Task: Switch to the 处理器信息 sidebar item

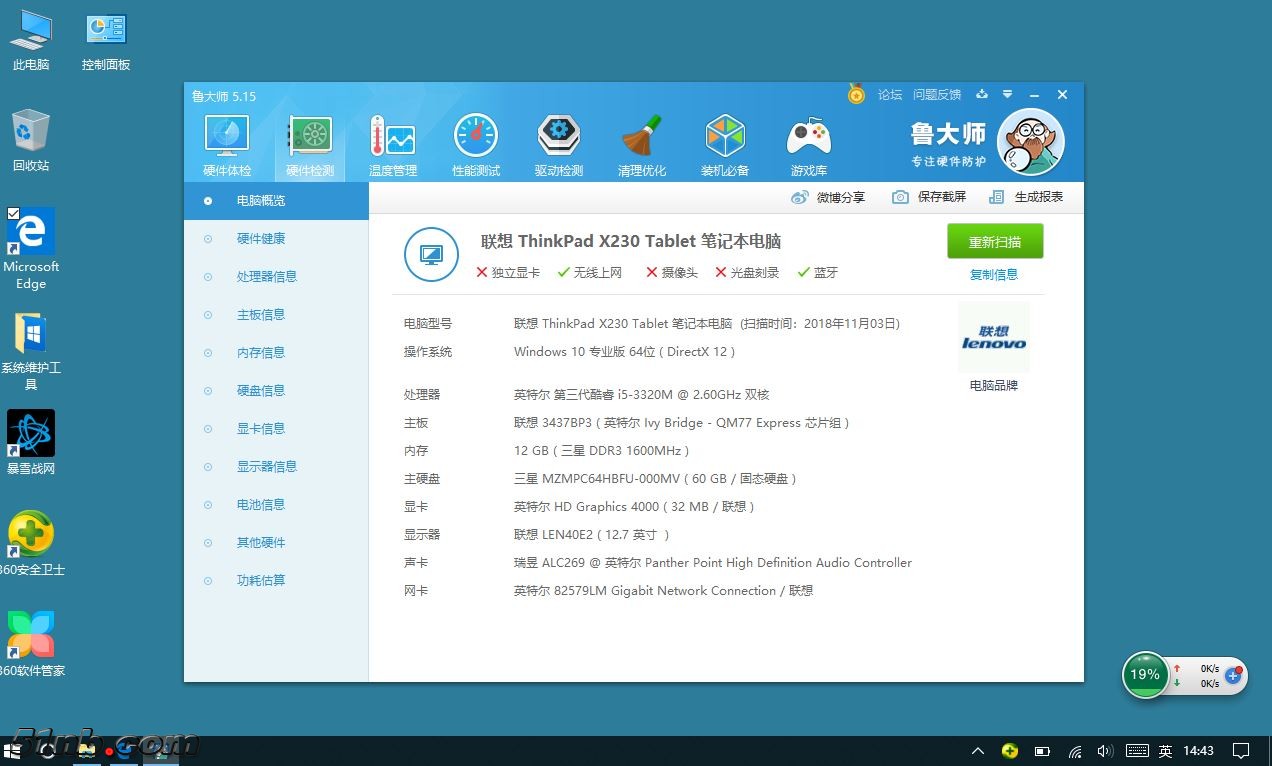Action: [266, 277]
